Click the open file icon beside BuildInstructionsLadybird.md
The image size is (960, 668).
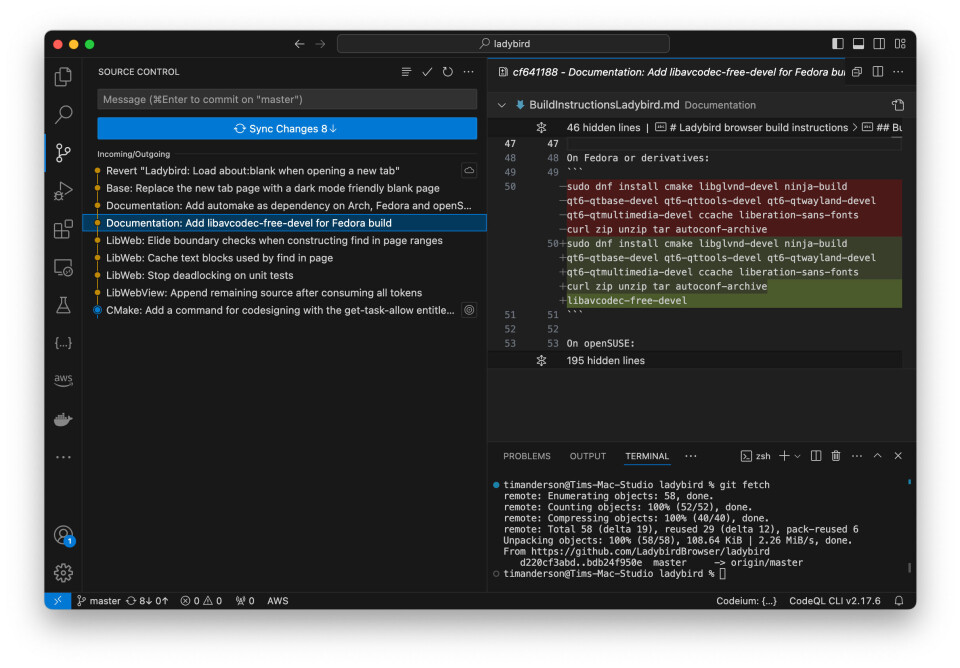[x=898, y=105]
